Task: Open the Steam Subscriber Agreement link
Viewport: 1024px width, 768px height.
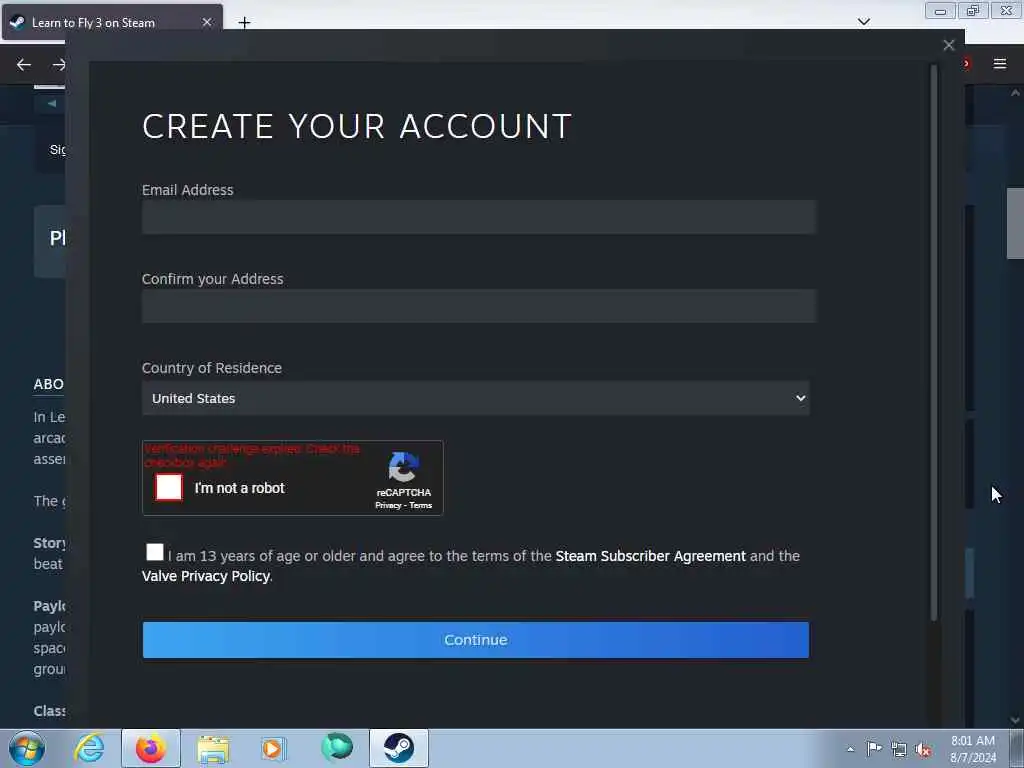Action: (650, 556)
